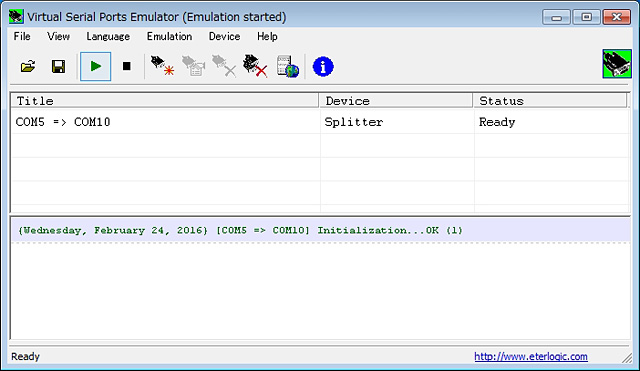Viewport: 640px width, 371px height.
Task: Maximize the Virtual Serial Ports Emulator window
Action: coord(586,17)
